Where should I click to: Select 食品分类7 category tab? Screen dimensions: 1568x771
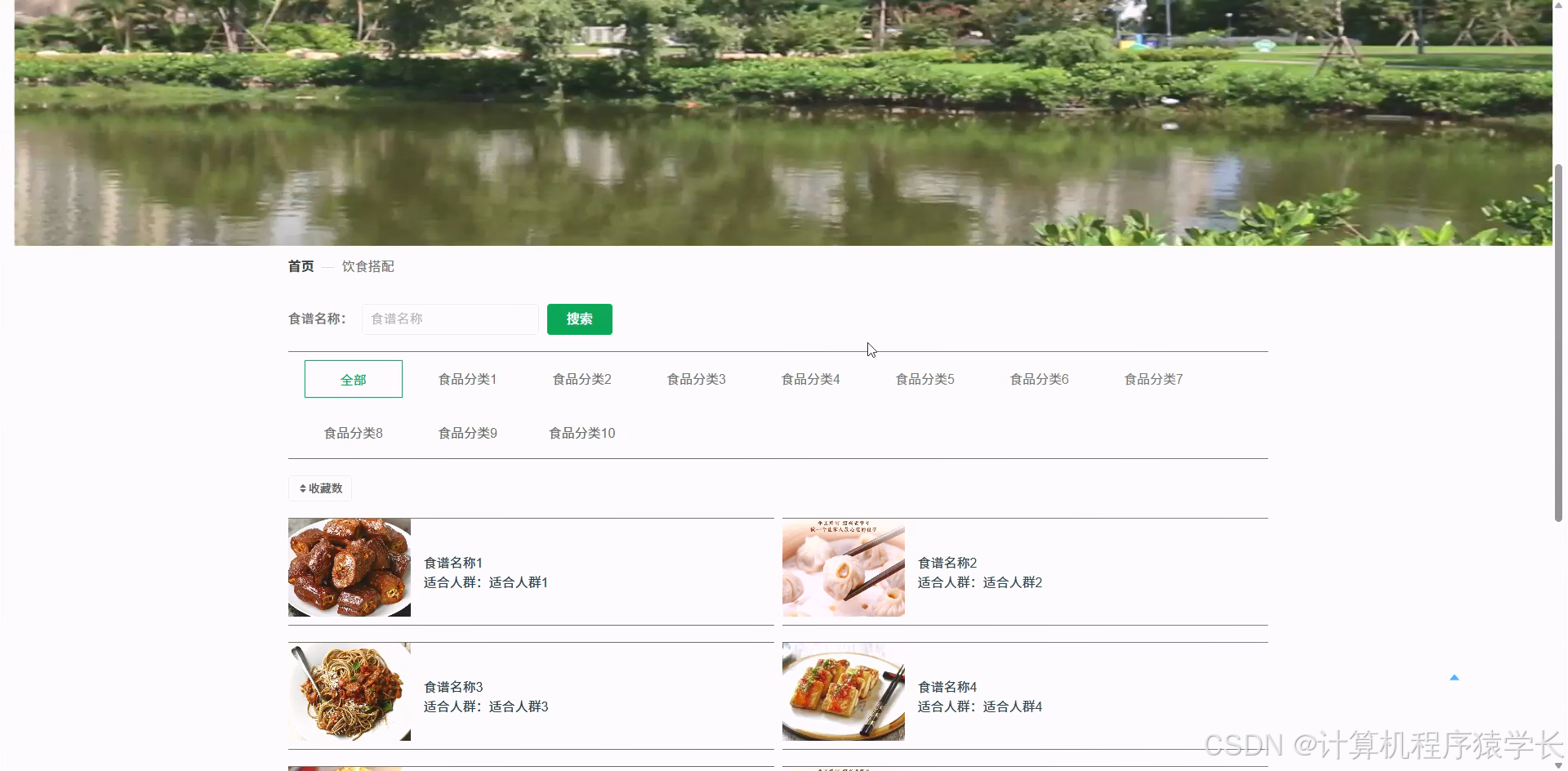tap(1152, 379)
